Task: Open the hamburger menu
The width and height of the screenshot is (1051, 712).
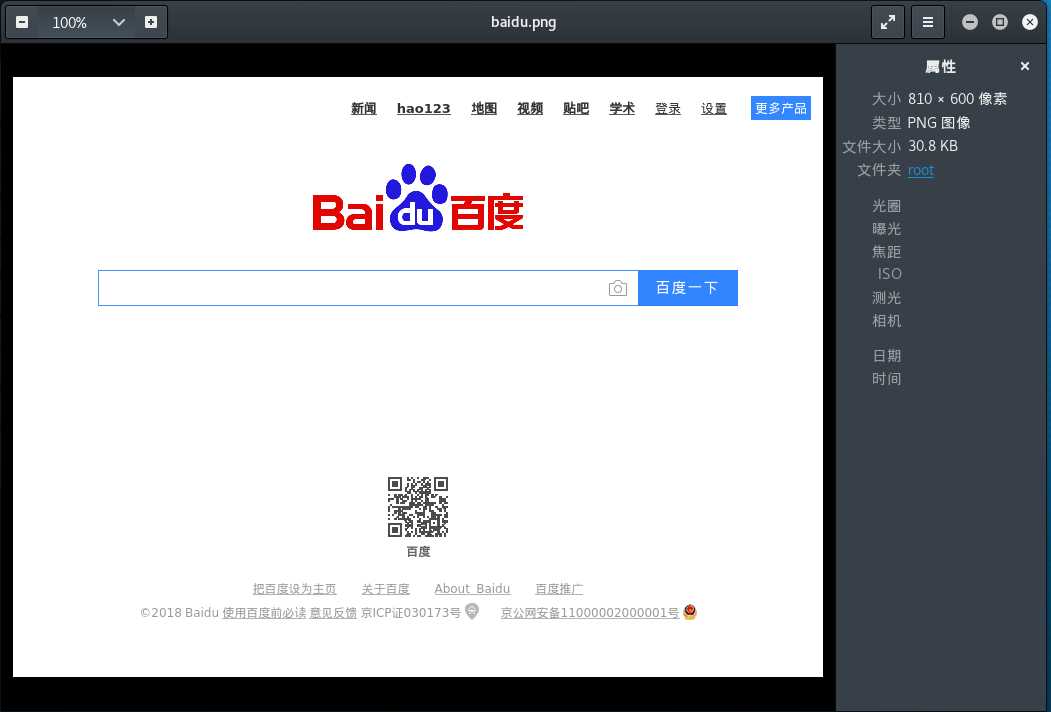Action: (x=928, y=22)
